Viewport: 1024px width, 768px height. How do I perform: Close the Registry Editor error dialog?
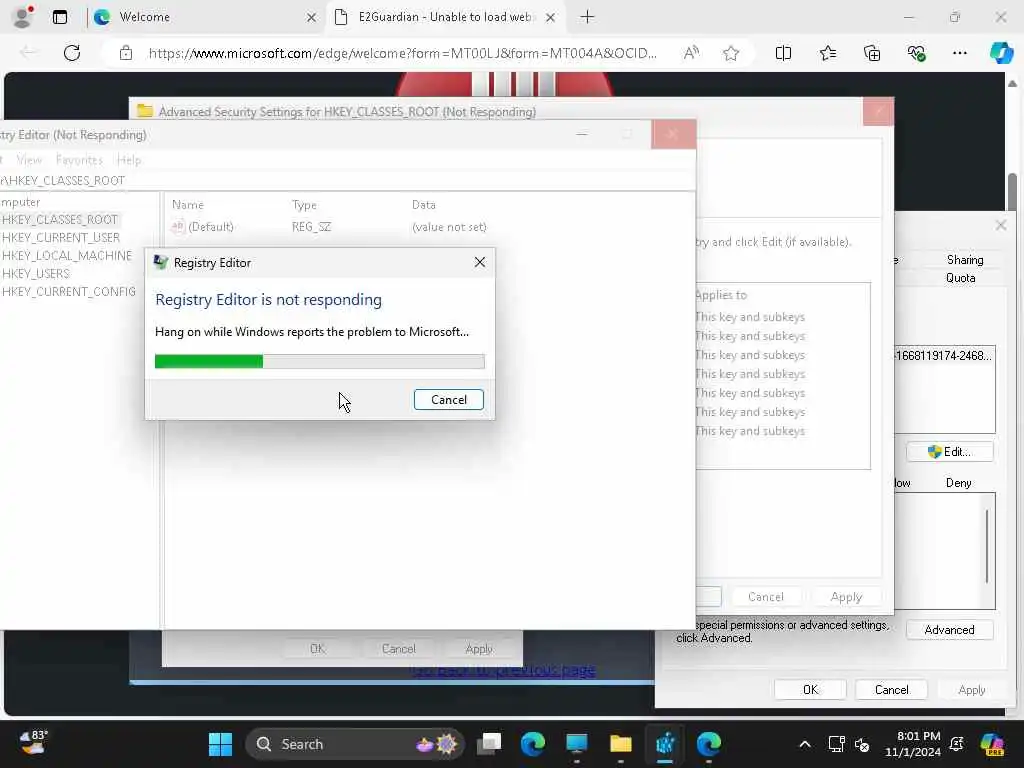[480, 262]
